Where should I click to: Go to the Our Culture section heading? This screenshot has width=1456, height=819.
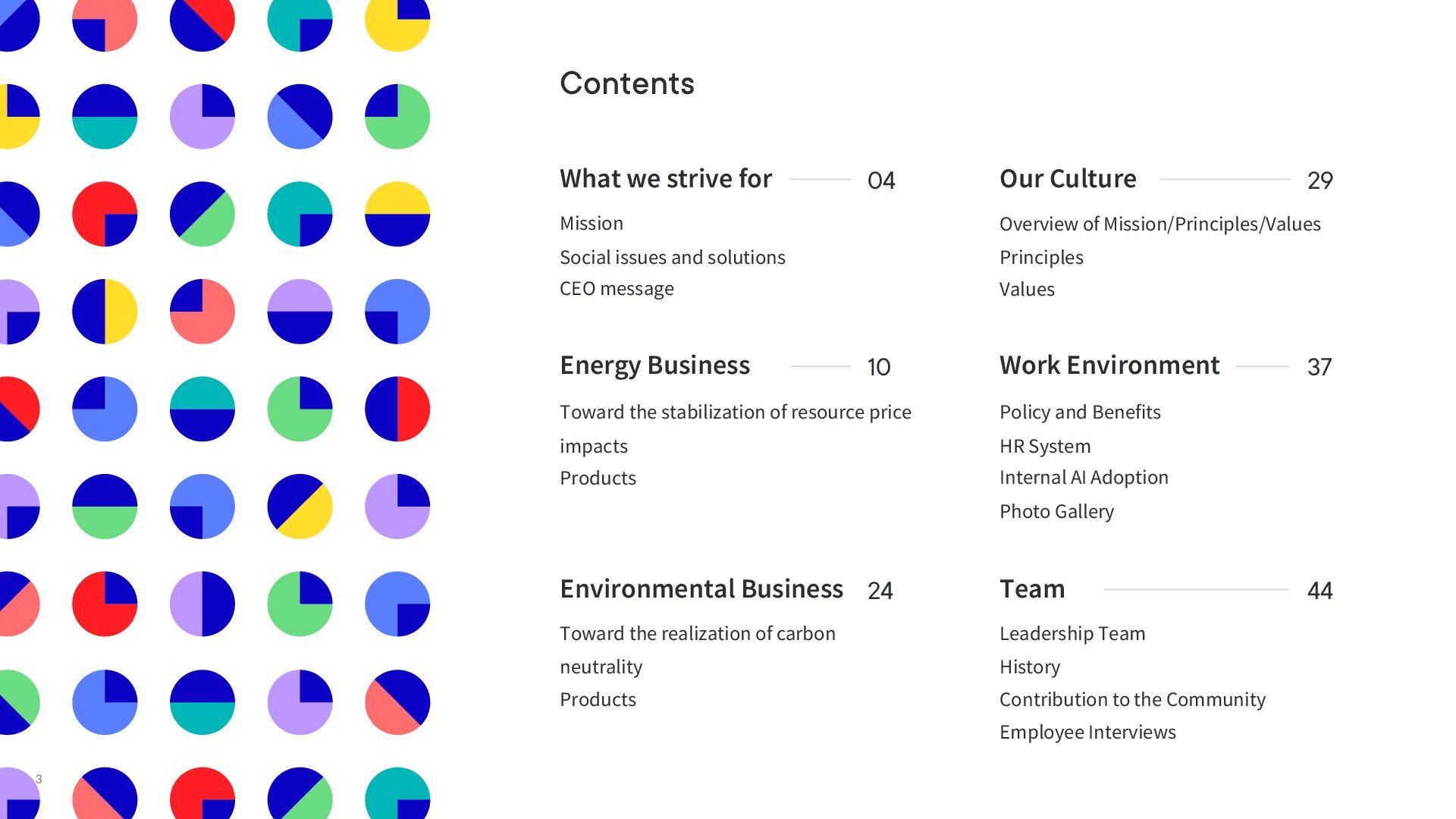(1067, 179)
